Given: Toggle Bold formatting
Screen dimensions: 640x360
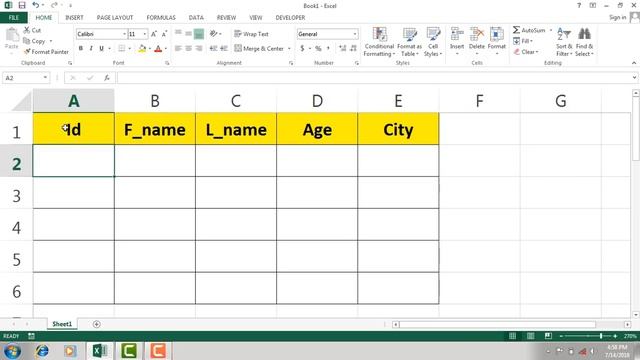Looking at the screenshot, I should point(81,48).
